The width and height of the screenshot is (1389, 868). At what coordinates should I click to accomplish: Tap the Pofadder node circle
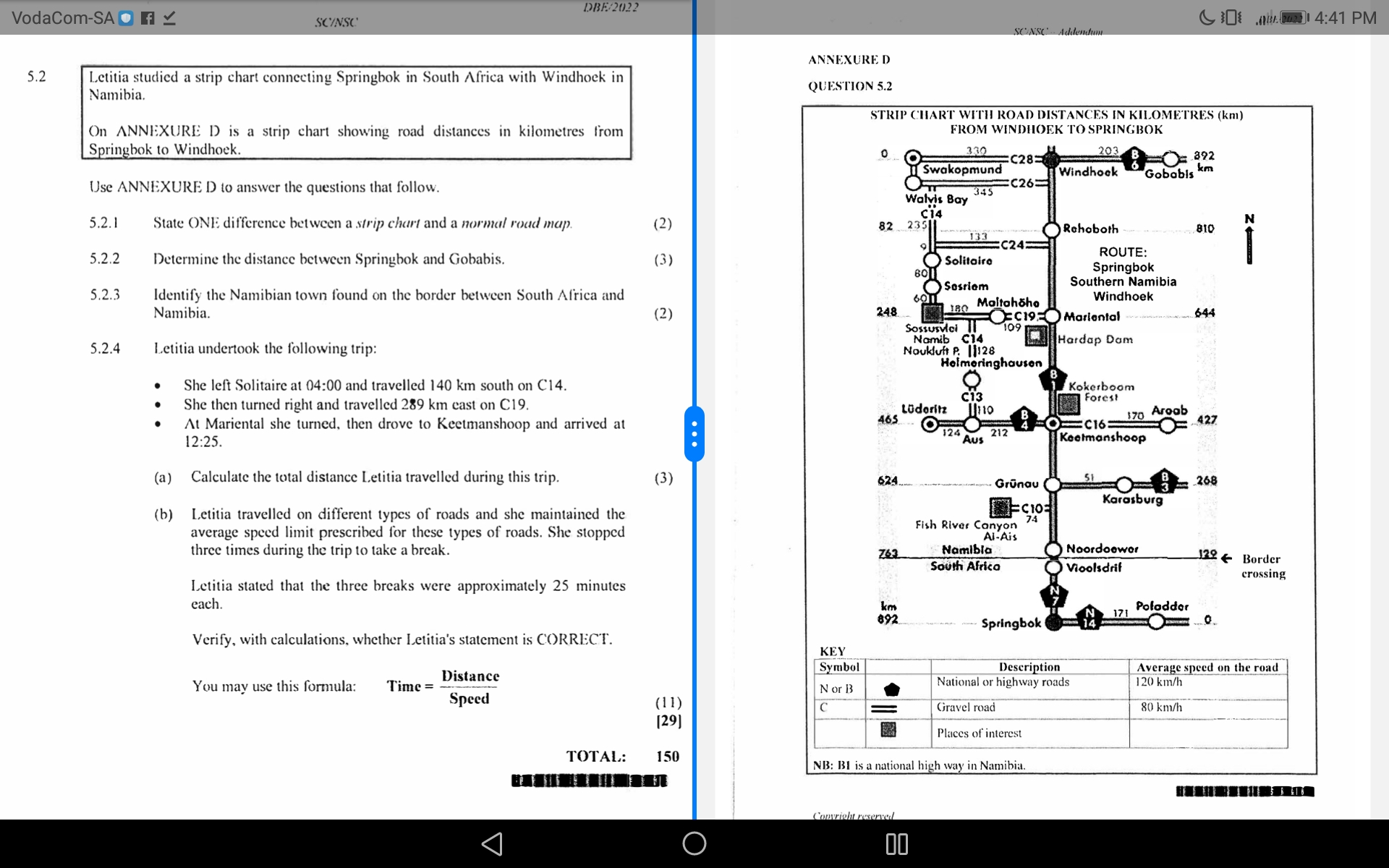point(1156,621)
